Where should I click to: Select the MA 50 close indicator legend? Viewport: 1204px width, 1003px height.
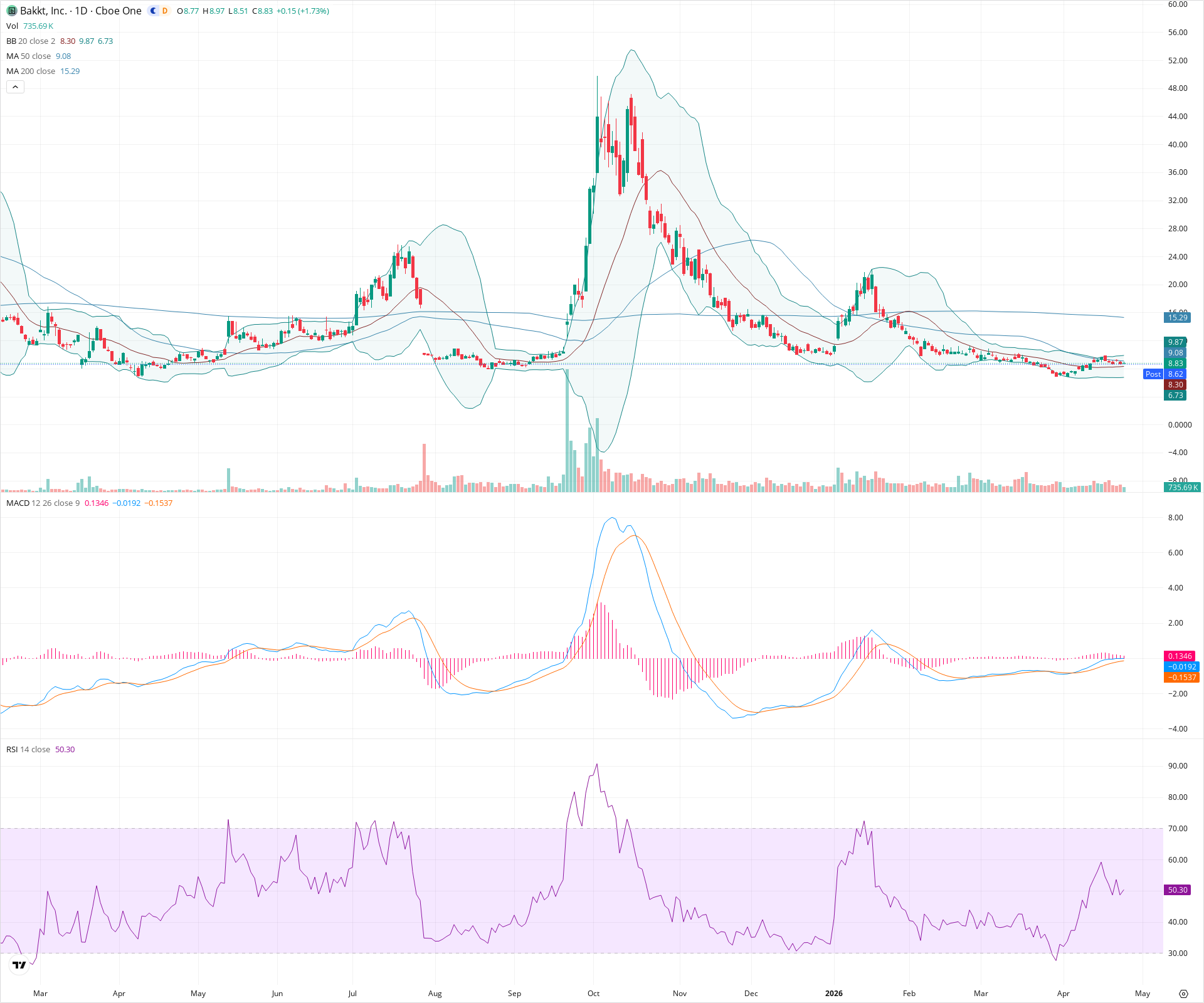pyautogui.click(x=28, y=56)
